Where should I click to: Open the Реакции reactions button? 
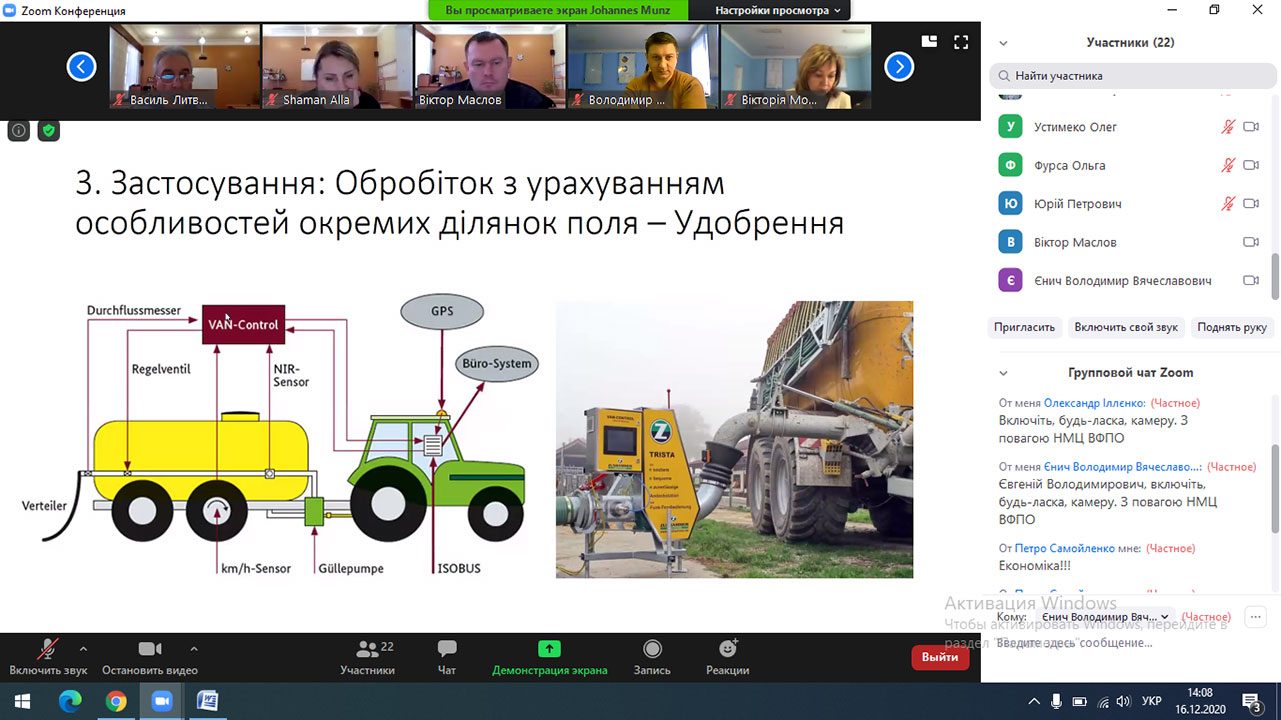click(728, 657)
